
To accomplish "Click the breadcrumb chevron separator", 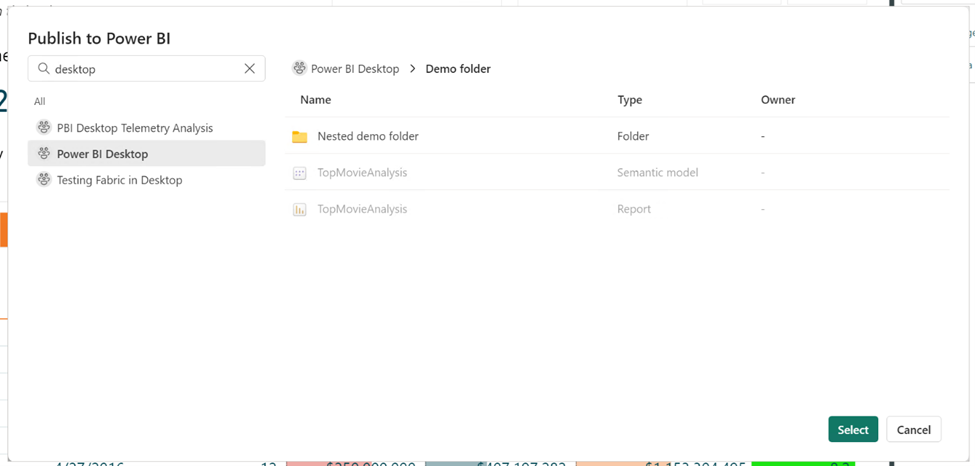I will click(412, 69).
